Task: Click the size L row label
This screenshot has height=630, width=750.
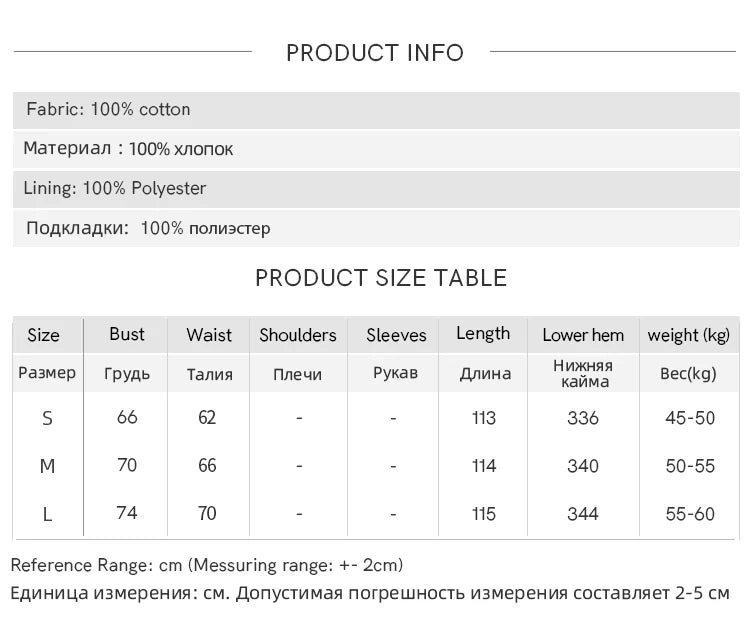Action: [x=47, y=515]
